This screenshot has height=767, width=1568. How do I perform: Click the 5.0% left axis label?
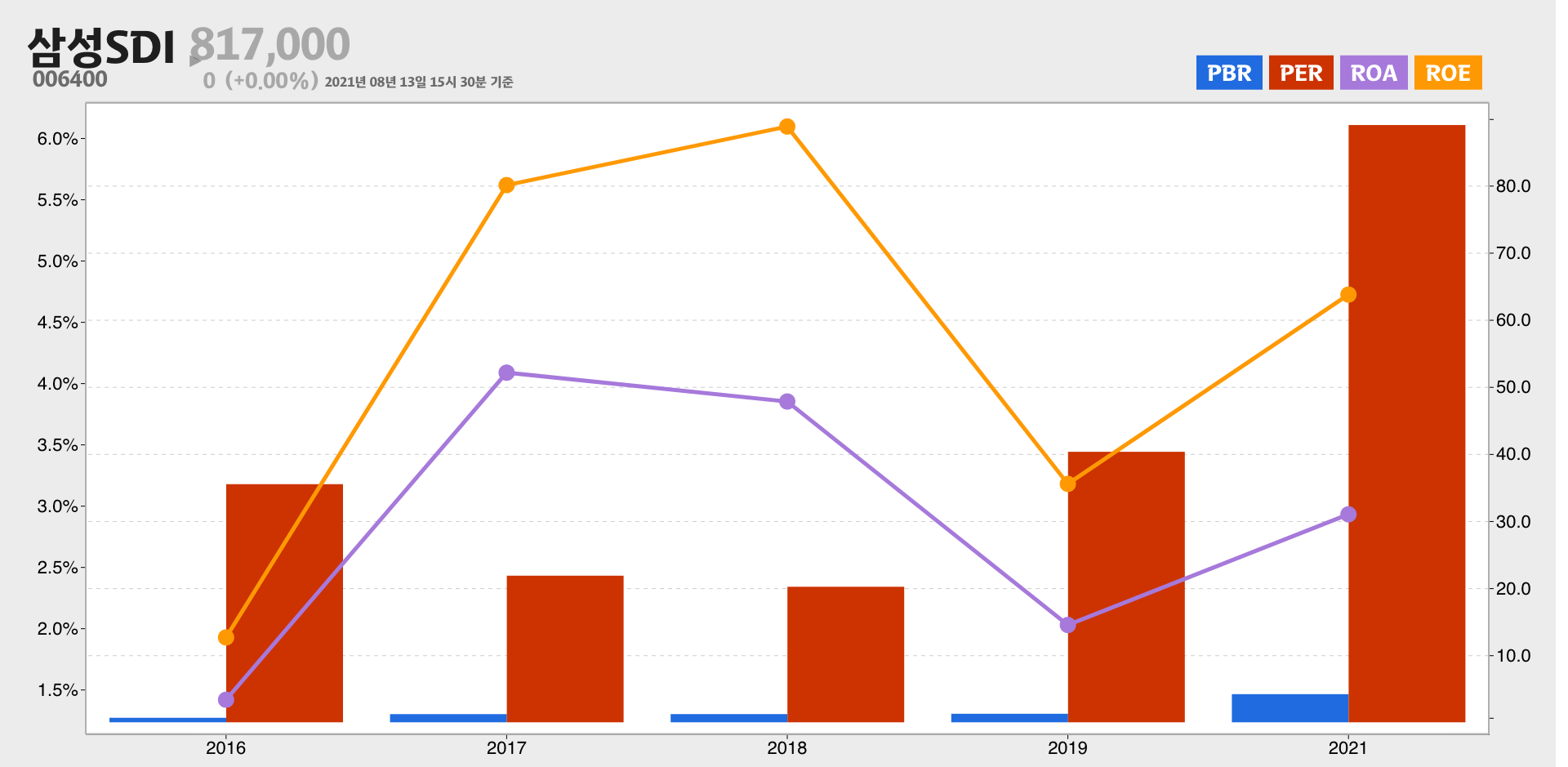click(x=57, y=261)
